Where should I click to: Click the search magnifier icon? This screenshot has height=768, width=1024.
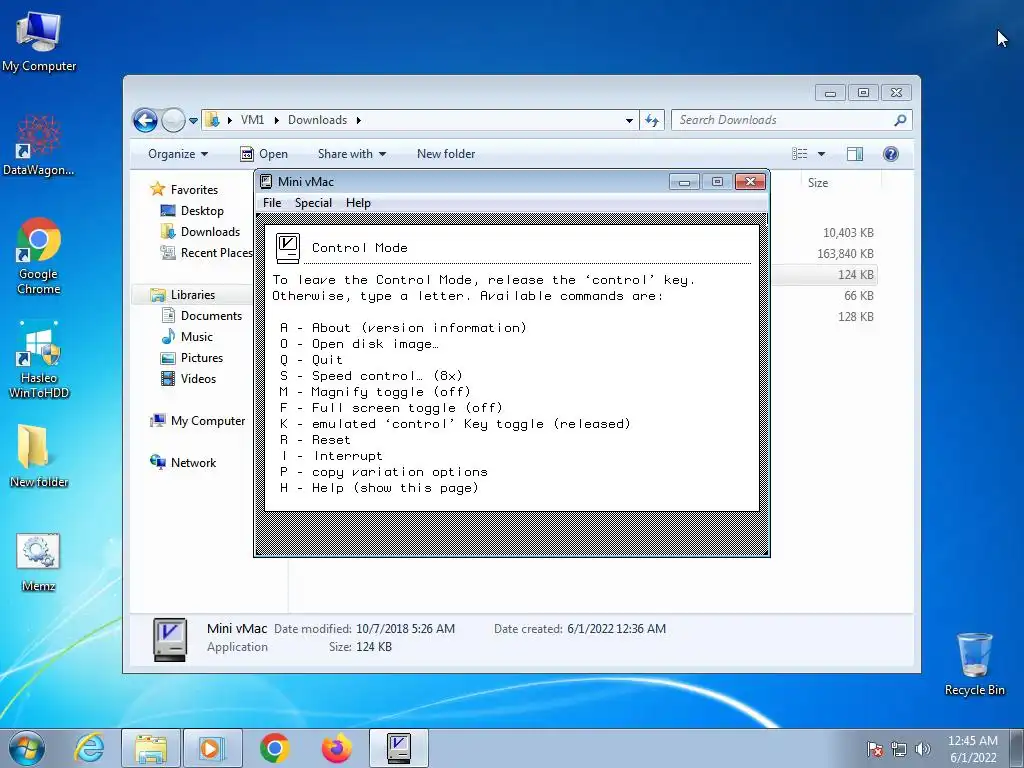click(x=901, y=120)
